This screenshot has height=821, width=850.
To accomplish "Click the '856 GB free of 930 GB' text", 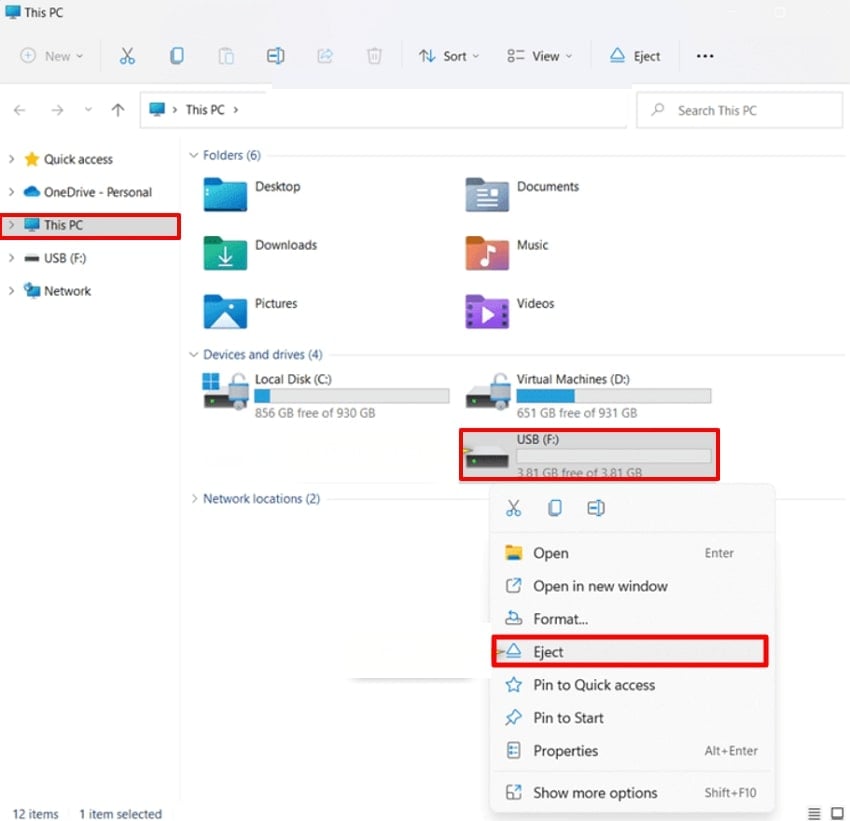I will (315, 413).
